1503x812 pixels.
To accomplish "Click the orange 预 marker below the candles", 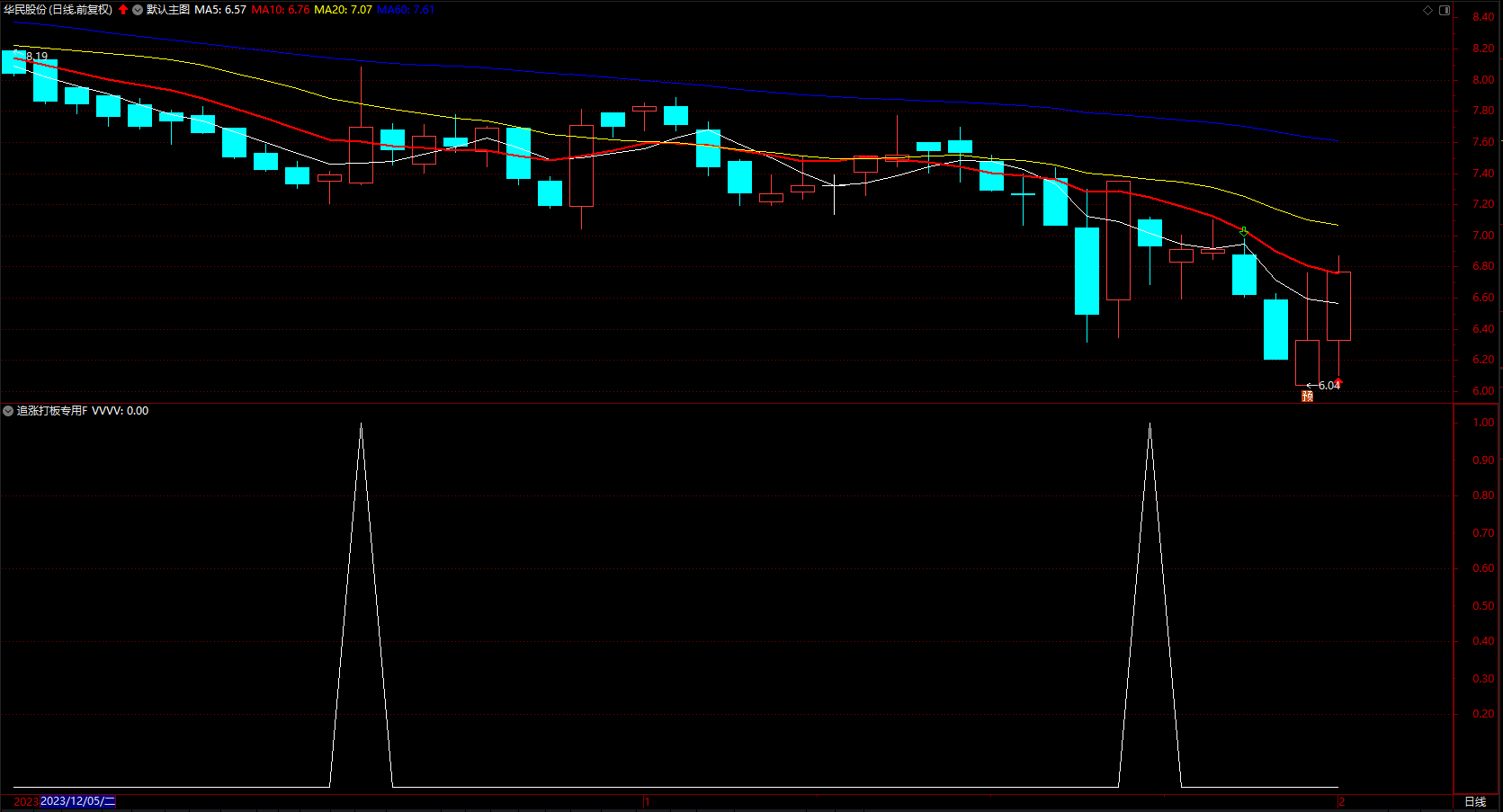I will (x=1308, y=396).
